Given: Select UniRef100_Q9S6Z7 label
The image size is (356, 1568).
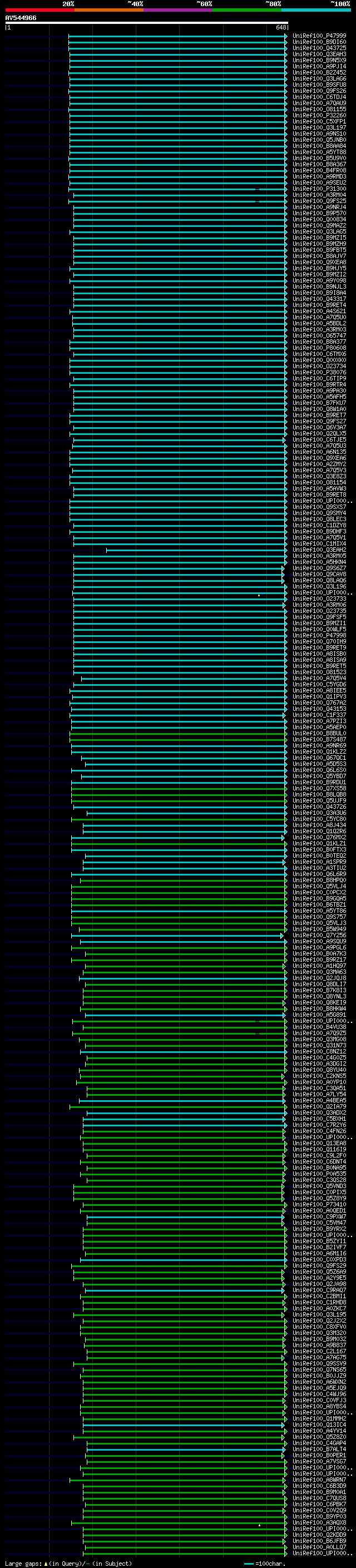Looking at the screenshot, I should [x=319, y=568].
